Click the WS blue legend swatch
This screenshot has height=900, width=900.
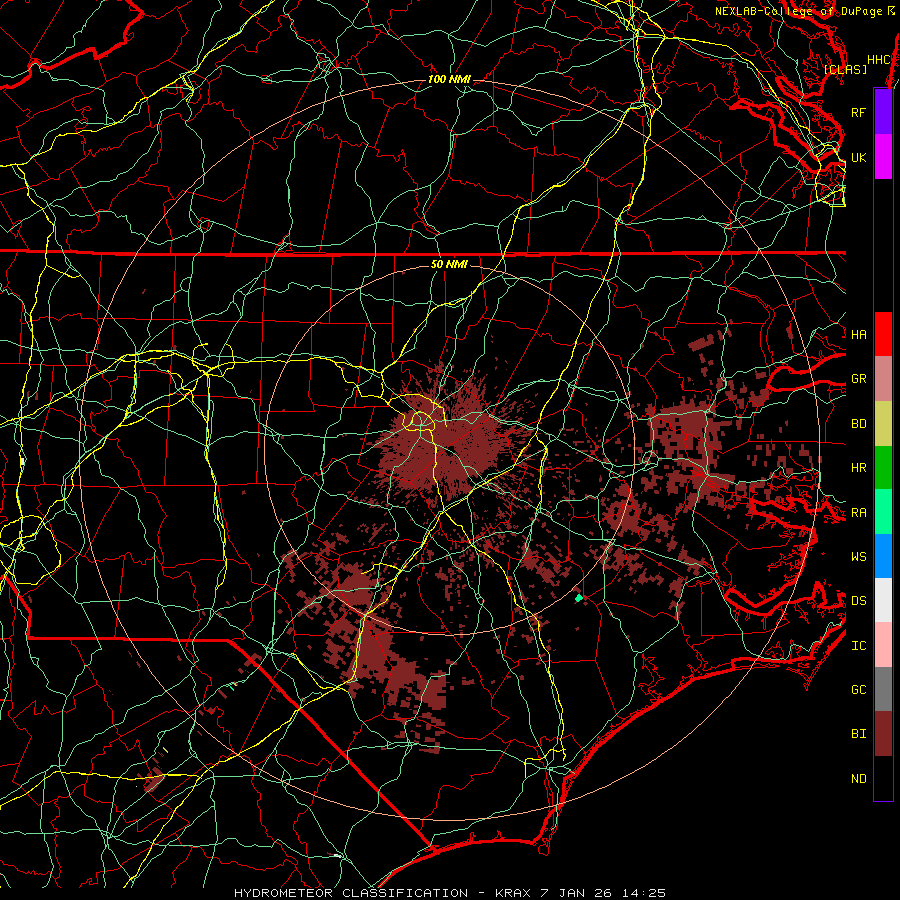click(x=883, y=556)
